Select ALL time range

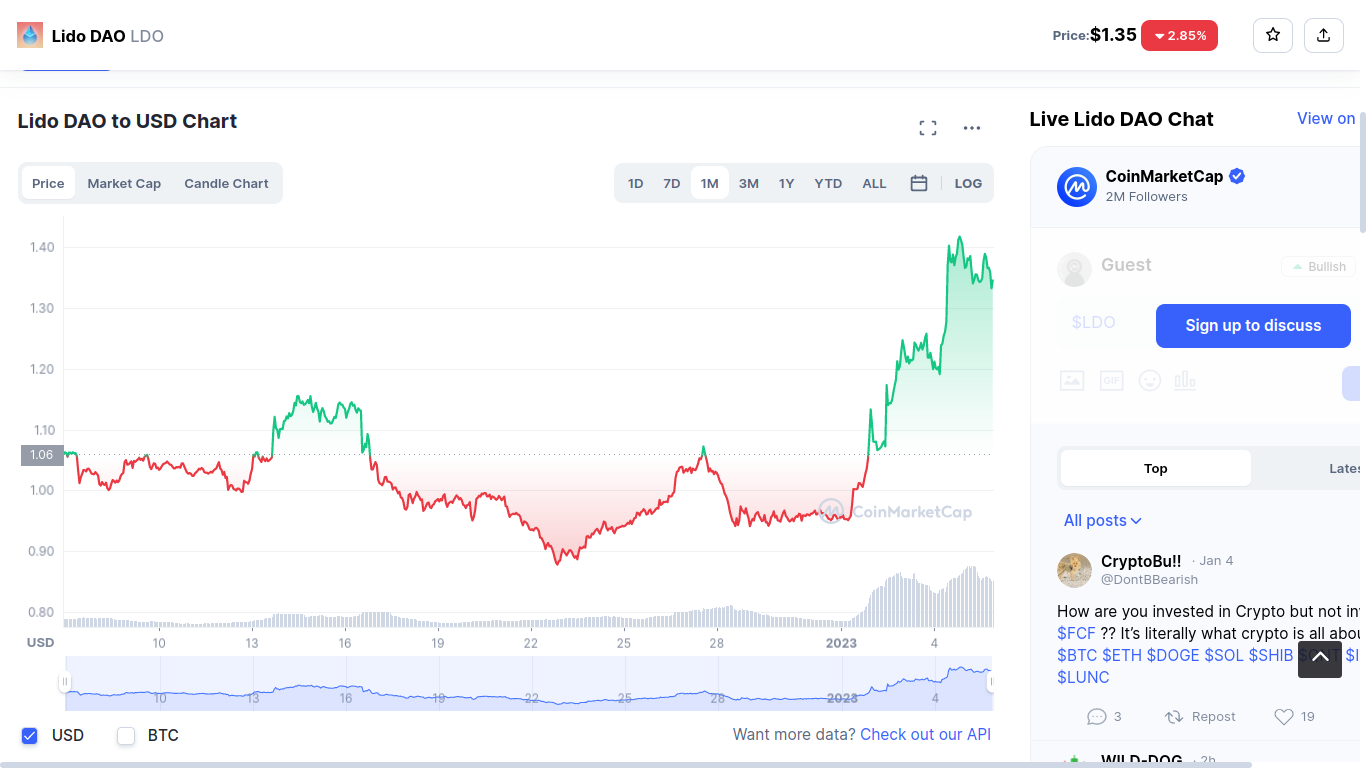(x=874, y=183)
